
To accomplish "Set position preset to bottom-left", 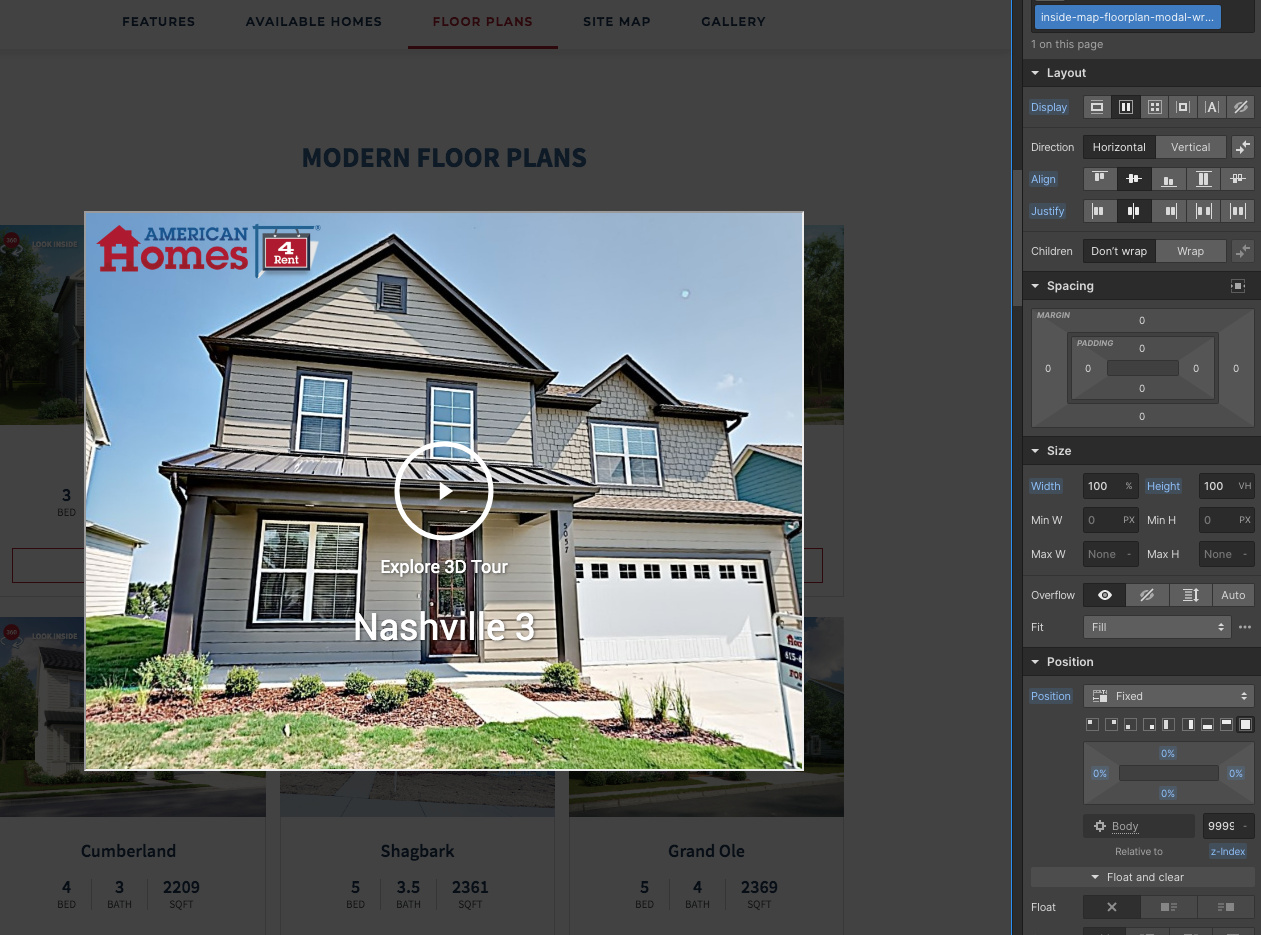I will 1131,724.
